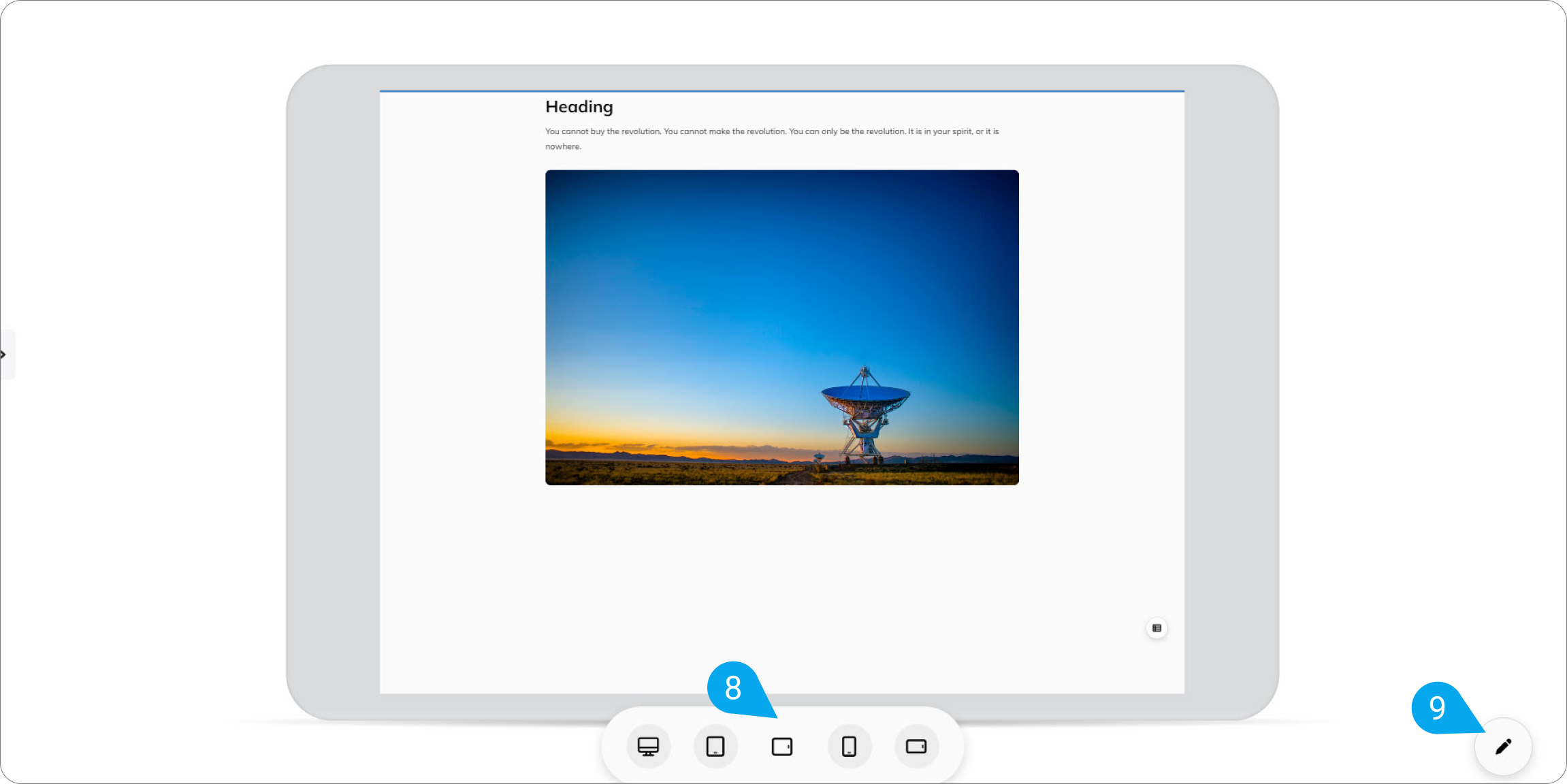The width and height of the screenshot is (1567, 784).
Task: Click the revolution quote paragraph
Action: (772, 139)
